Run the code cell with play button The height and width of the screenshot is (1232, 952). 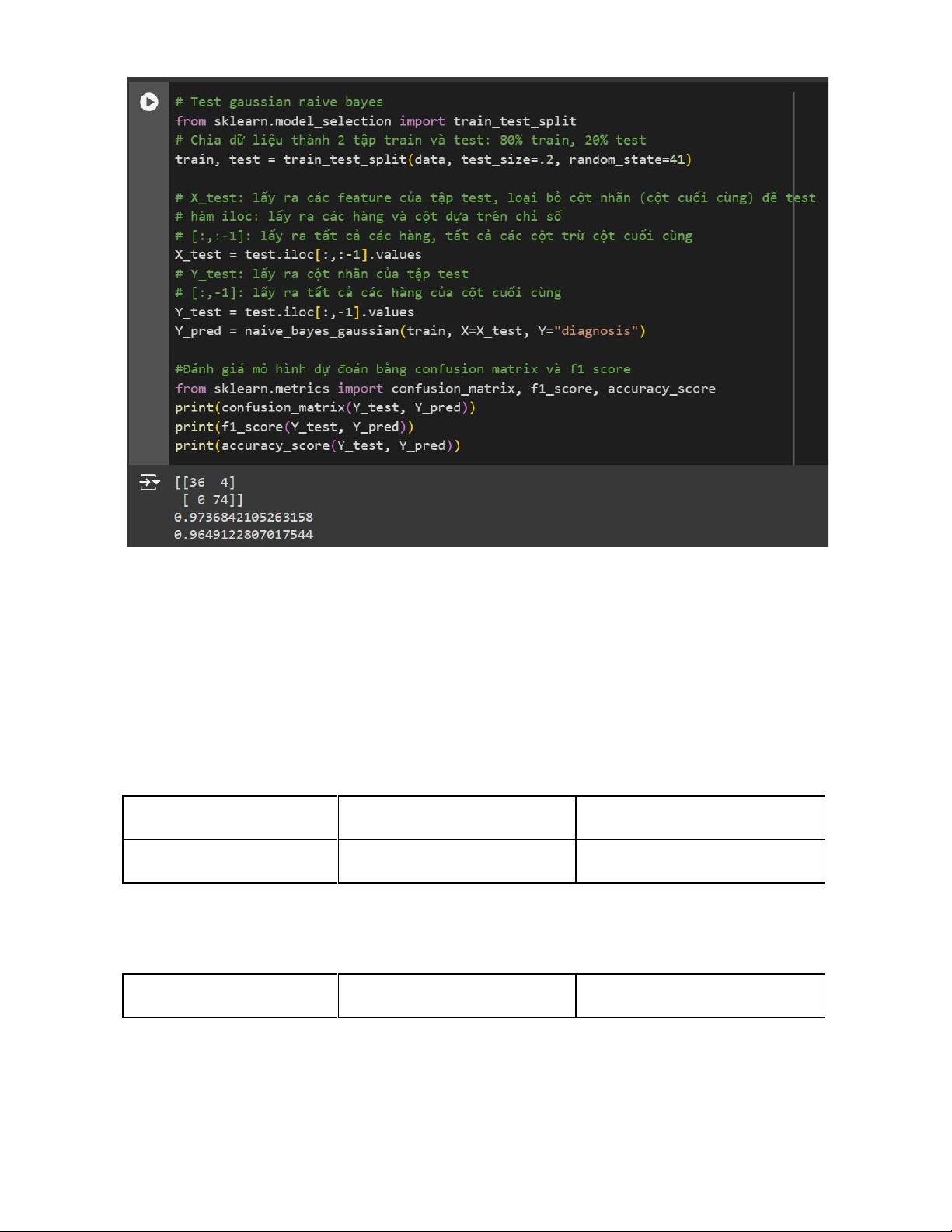click(x=149, y=102)
